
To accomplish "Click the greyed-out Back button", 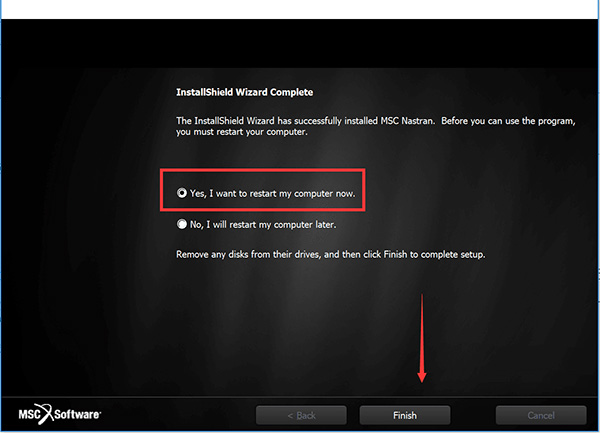I will tap(301, 415).
